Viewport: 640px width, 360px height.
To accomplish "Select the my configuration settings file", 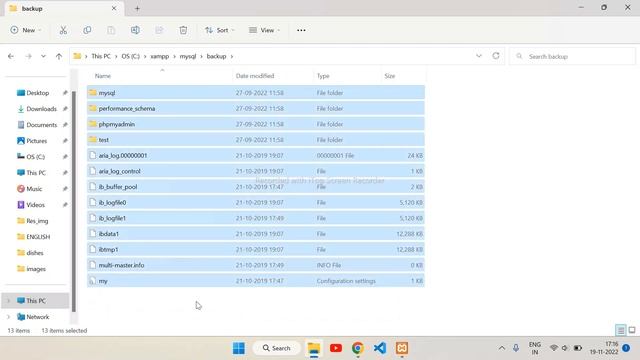I will point(256,281).
